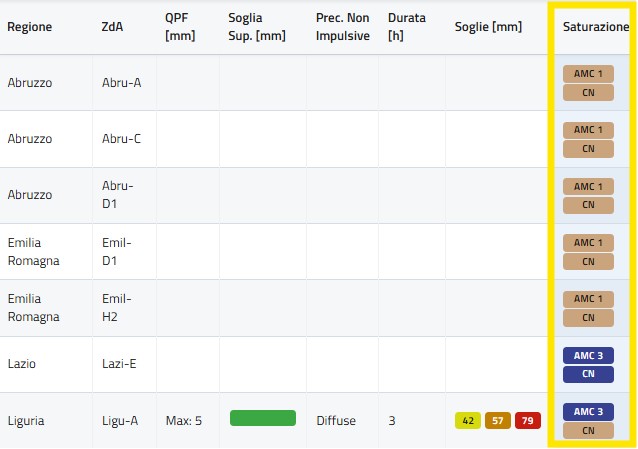The image size is (638, 449).
Task: Click the AMC 3 badge in the Lazi-E row
Action: (588, 355)
